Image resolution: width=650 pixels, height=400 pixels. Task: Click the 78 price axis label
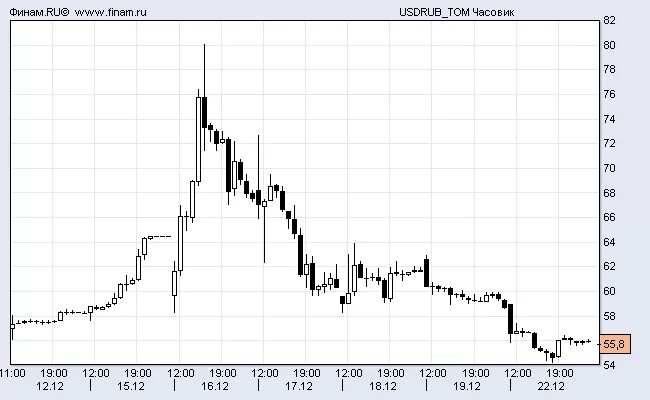click(x=609, y=69)
